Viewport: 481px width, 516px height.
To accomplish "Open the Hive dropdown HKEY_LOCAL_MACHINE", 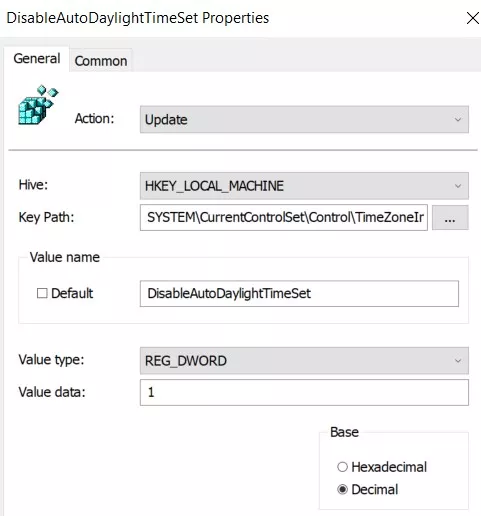I will [304, 186].
